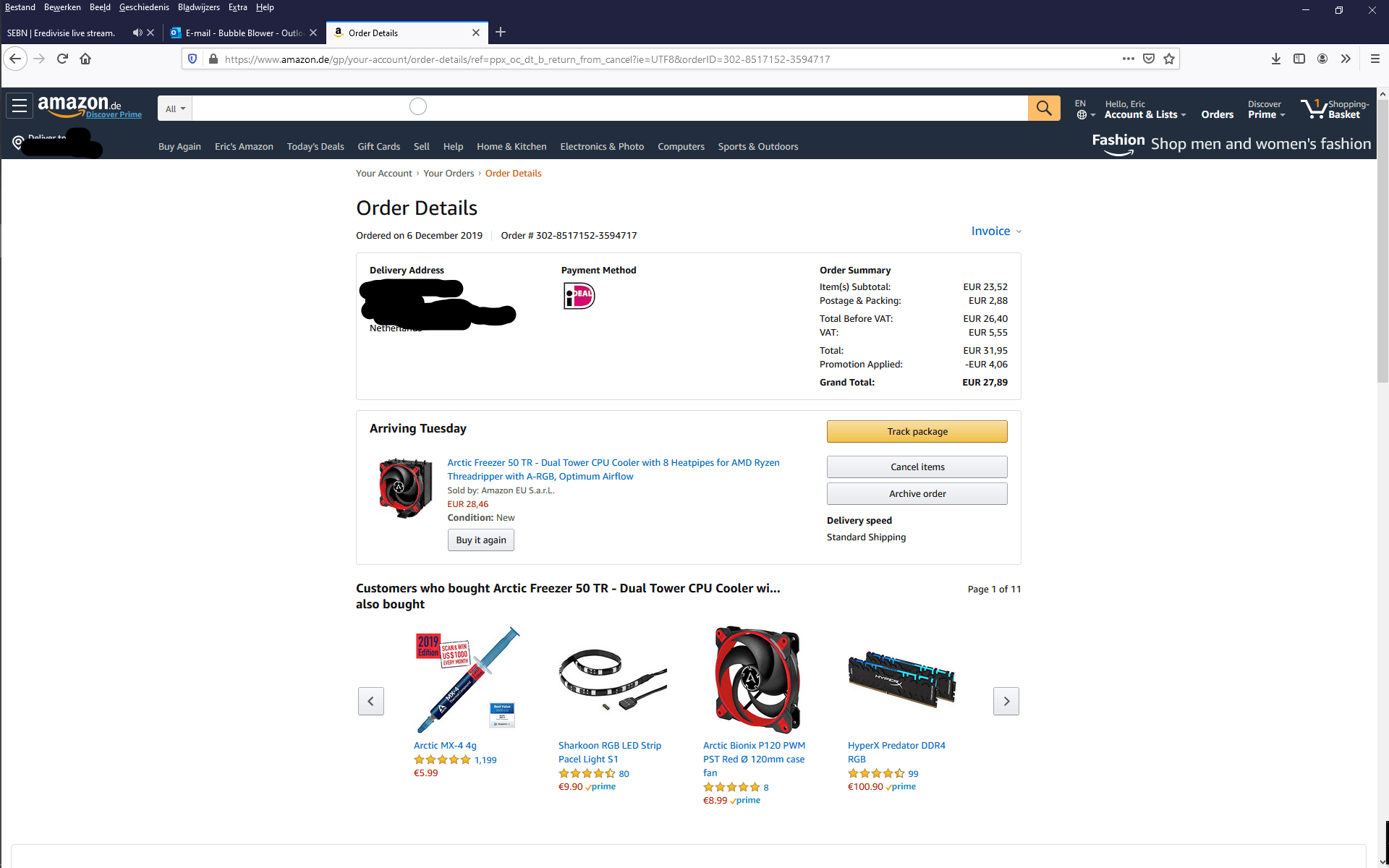The width and height of the screenshot is (1389, 868).
Task: Click the Track package button
Action: coord(917,431)
